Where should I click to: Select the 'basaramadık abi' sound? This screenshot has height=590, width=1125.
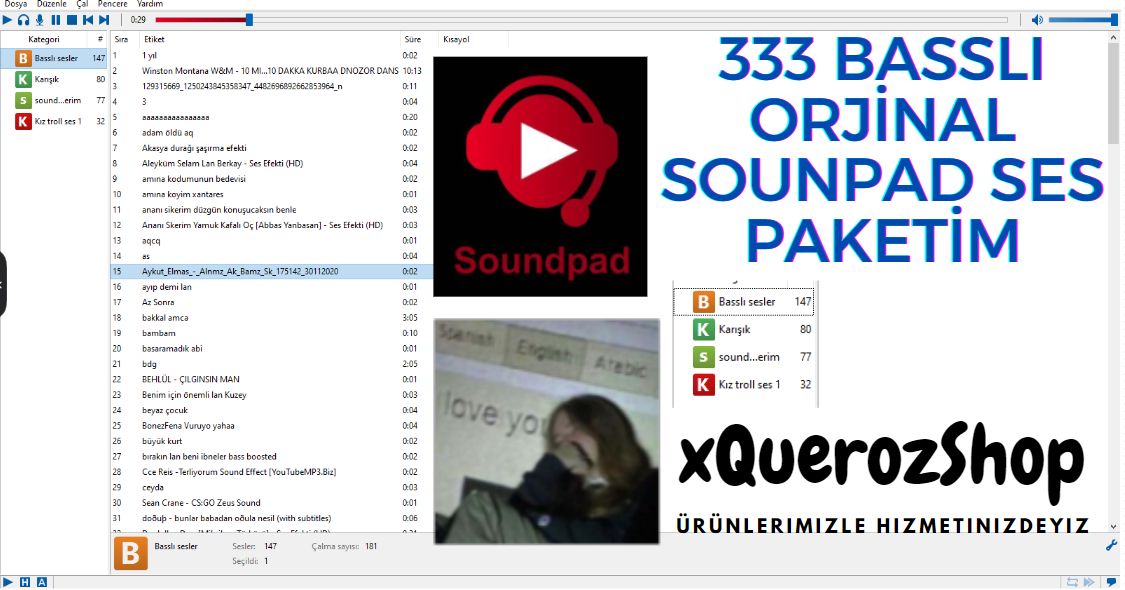[x=272, y=349]
